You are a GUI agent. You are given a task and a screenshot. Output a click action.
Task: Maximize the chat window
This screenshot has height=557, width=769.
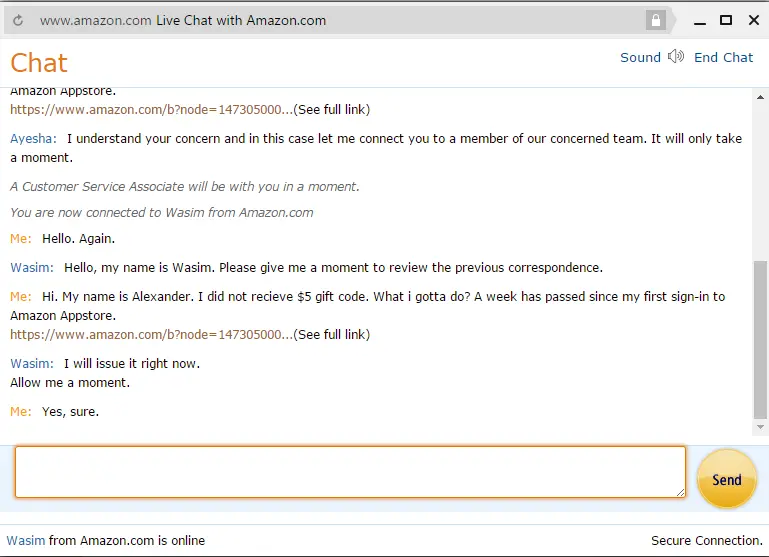726,20
